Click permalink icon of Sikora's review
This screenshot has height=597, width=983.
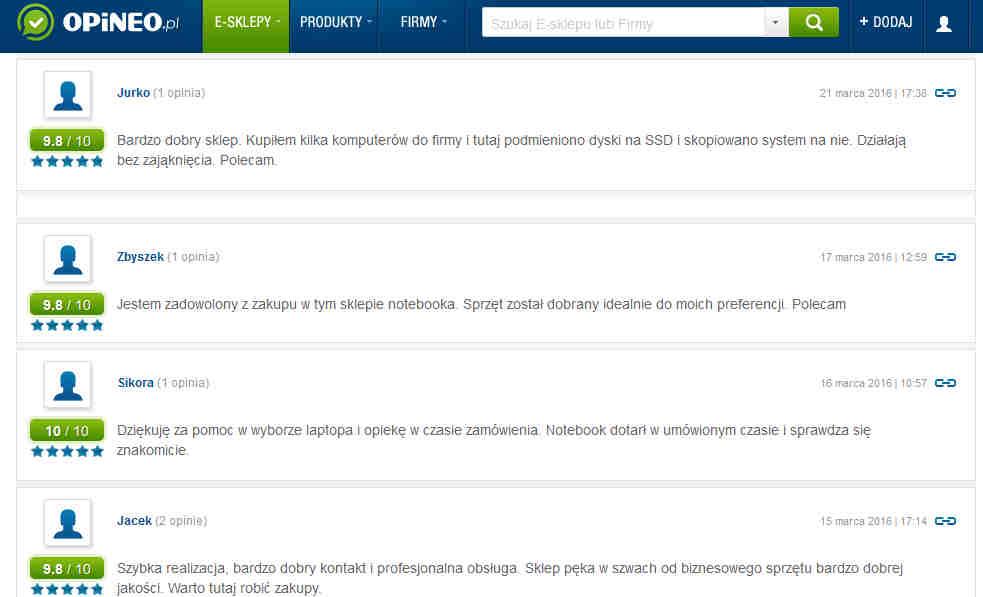tap(945, 383)
